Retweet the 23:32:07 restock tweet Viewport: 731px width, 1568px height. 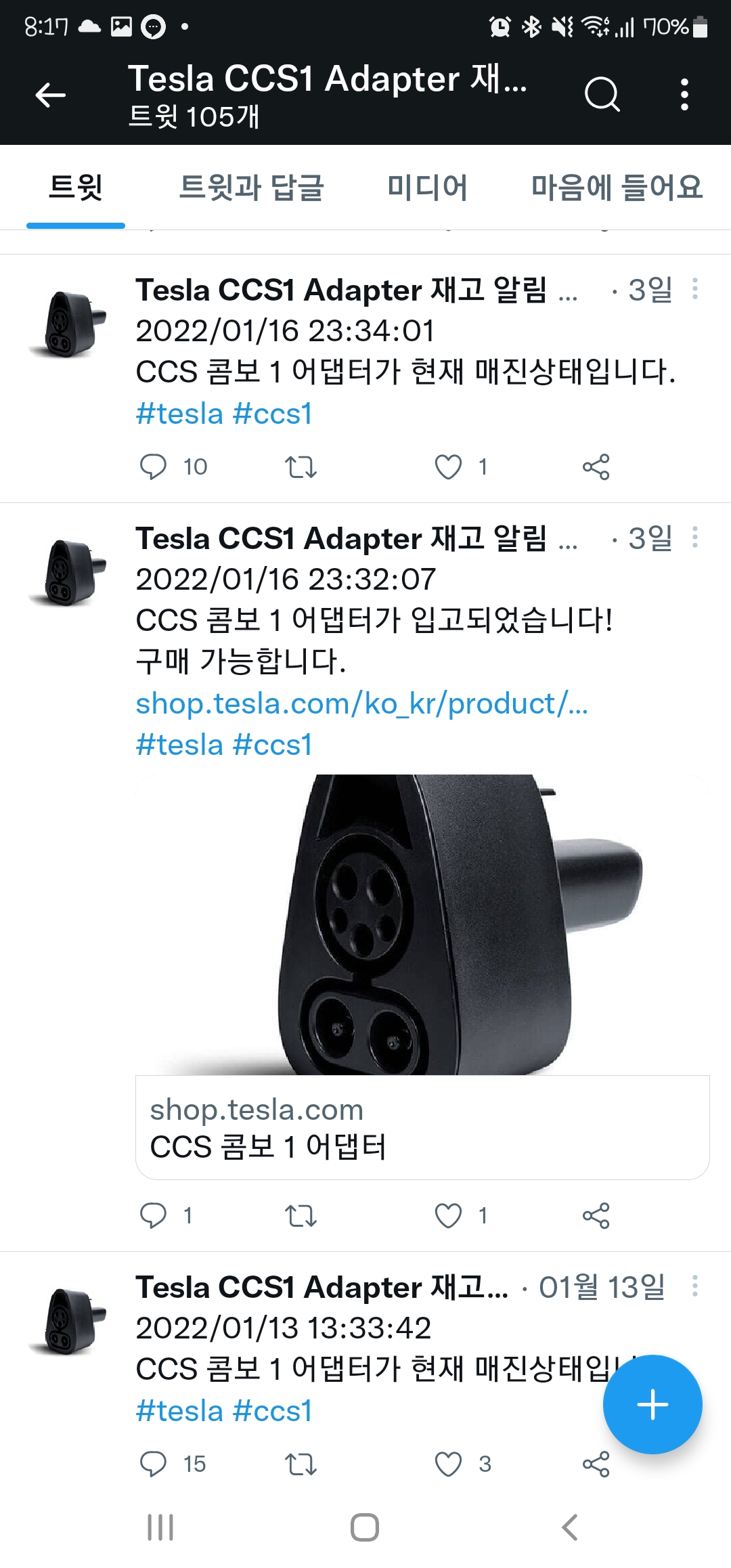pos(301,1216)
